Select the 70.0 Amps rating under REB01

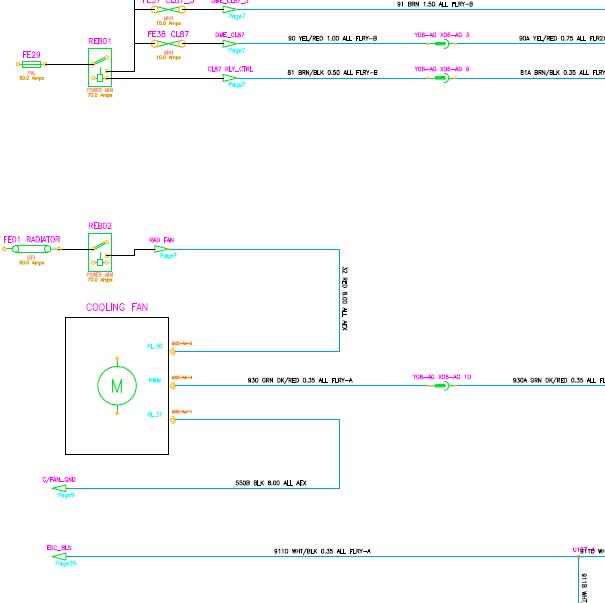tap(100, 95)
